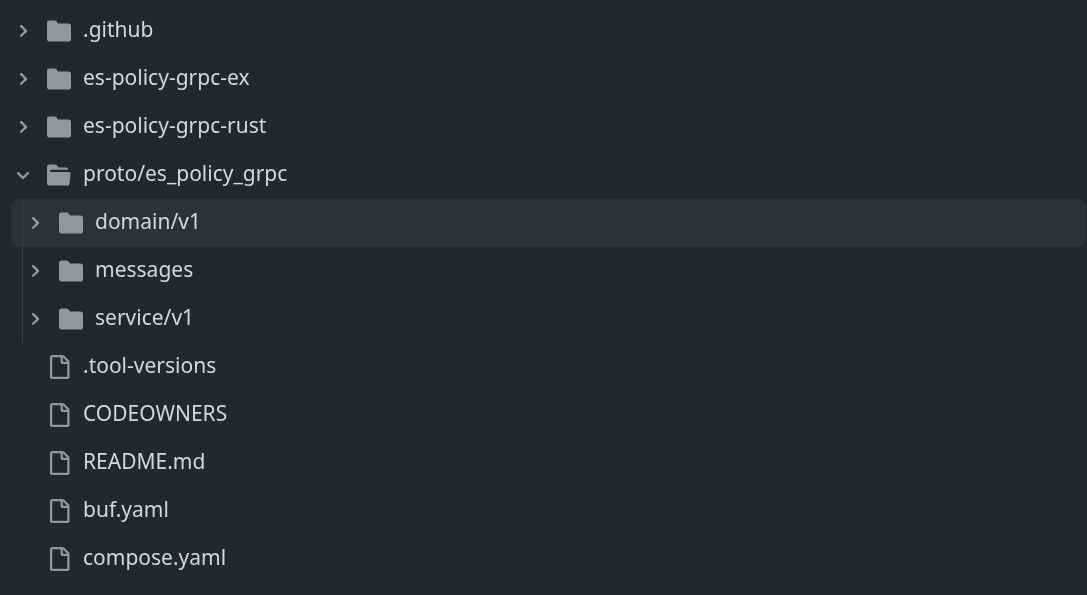Collapse the proto/es_policy_grpc folder chevron

pyautogui.click(x=23, y=174)
